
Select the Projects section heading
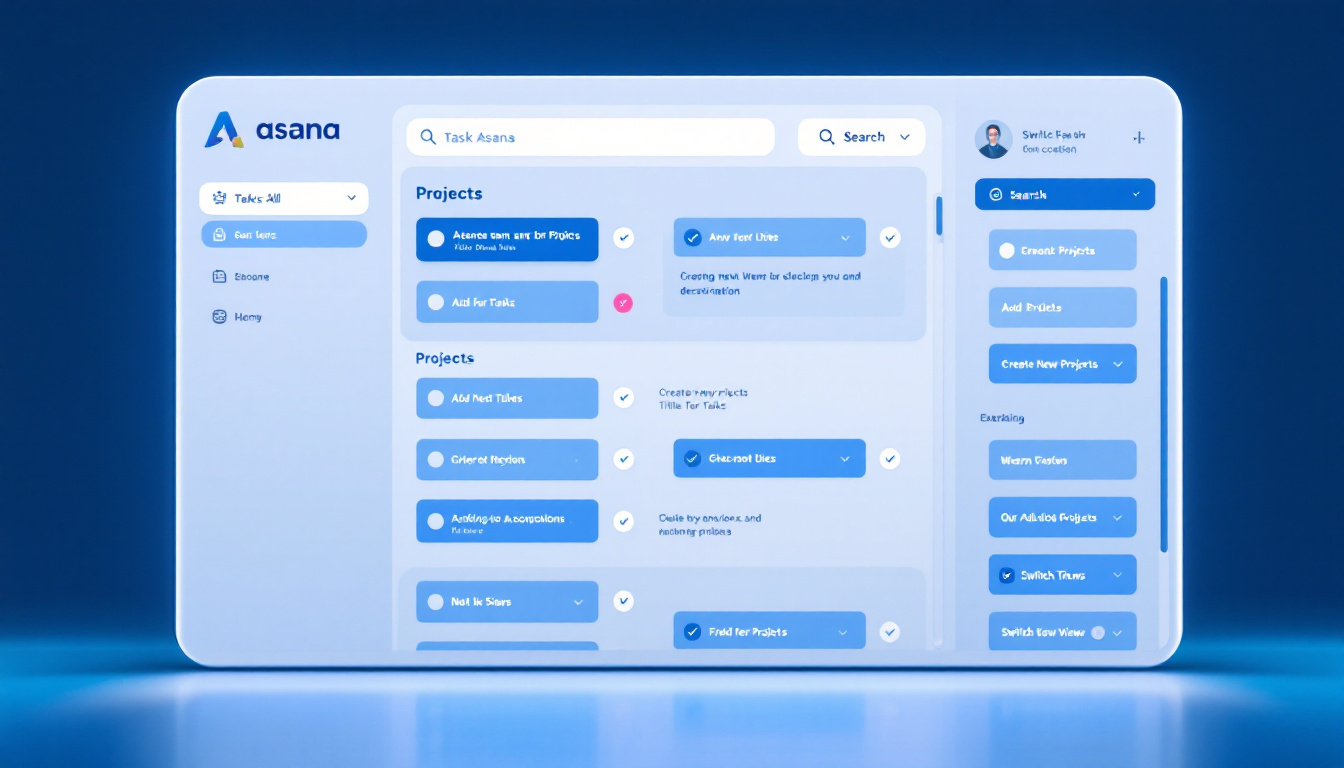coord(448,193)
